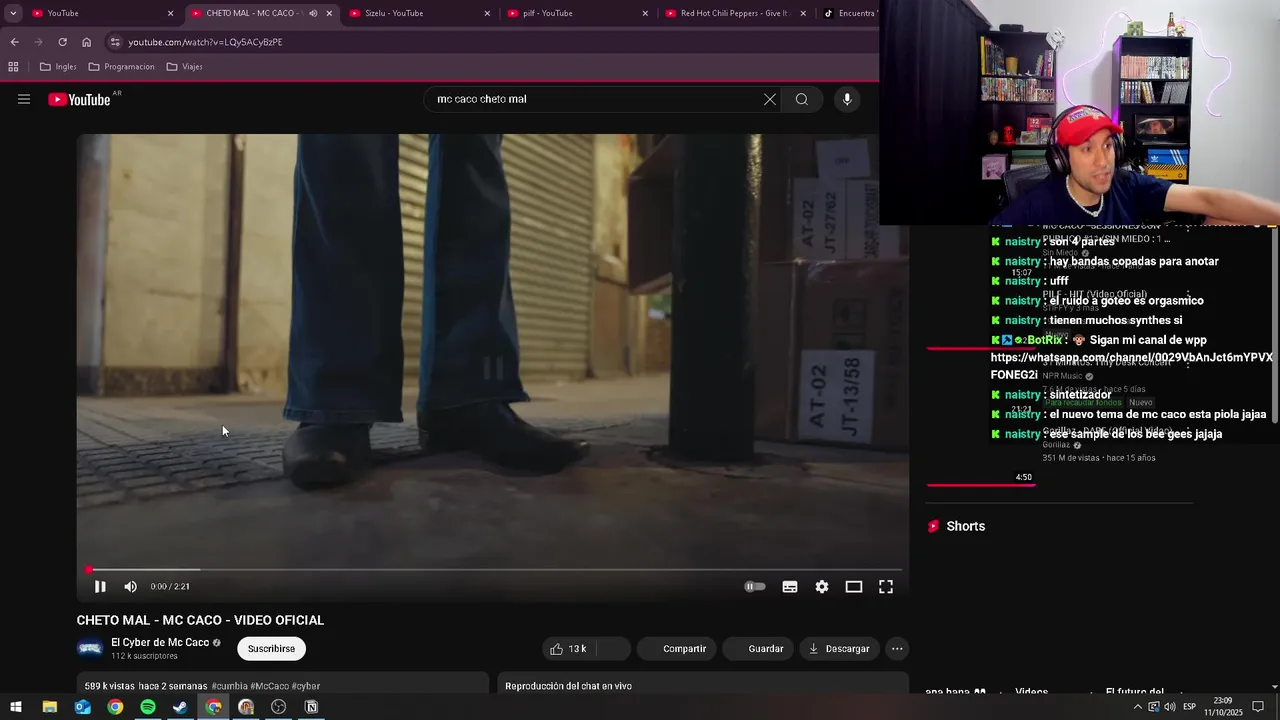Image resolution: width=1280 pixels, height=720 pixels.
Task: Clear the search box with the X
Action: pos(770,99)
